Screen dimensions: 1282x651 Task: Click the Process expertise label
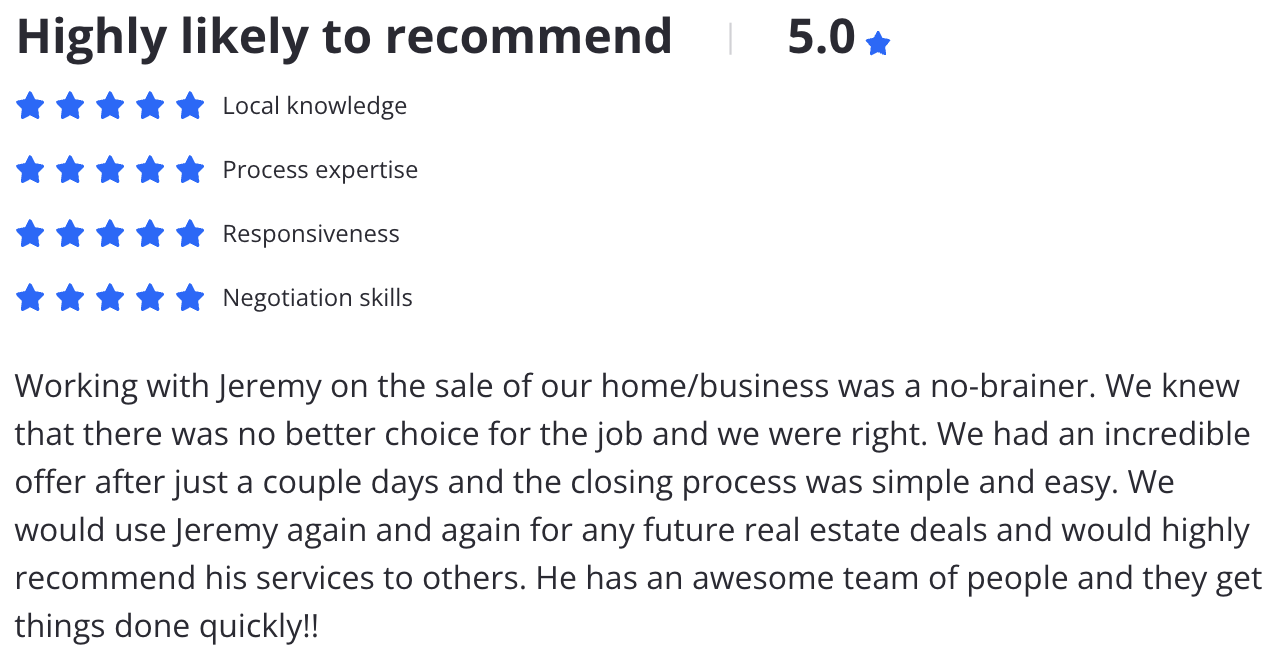[x=320, y=170]
